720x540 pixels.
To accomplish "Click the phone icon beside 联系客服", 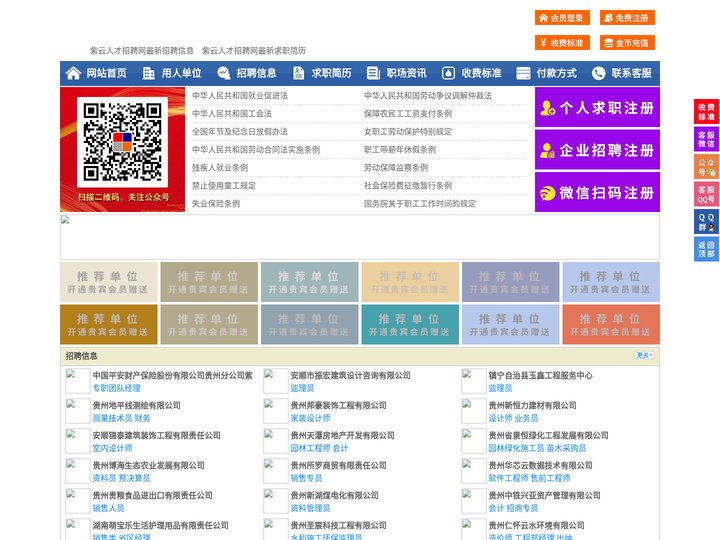I will tap(598, 73).
